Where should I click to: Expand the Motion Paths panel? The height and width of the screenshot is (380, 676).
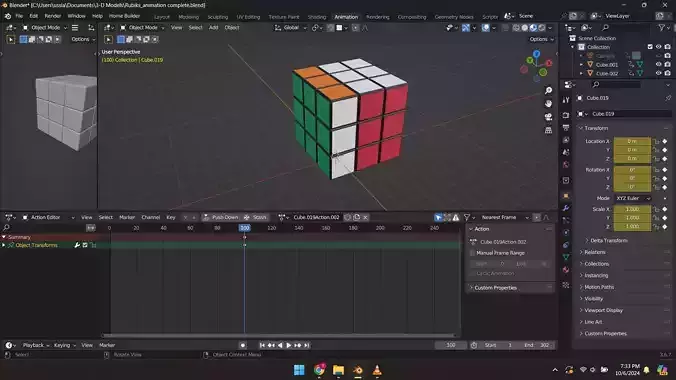[599, 287]
